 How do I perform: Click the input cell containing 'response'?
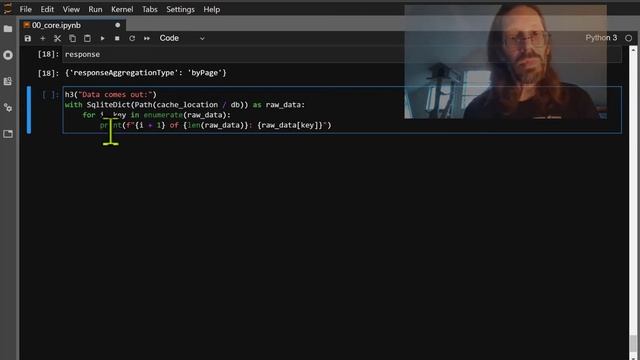coord(342,54)
